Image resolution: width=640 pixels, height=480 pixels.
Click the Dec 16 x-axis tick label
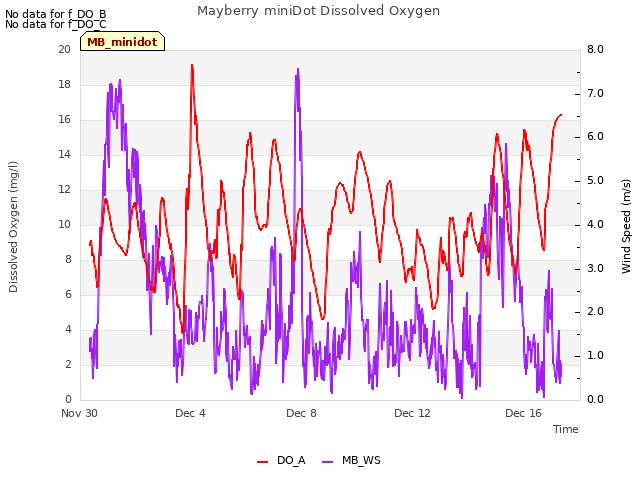point(523,413)
